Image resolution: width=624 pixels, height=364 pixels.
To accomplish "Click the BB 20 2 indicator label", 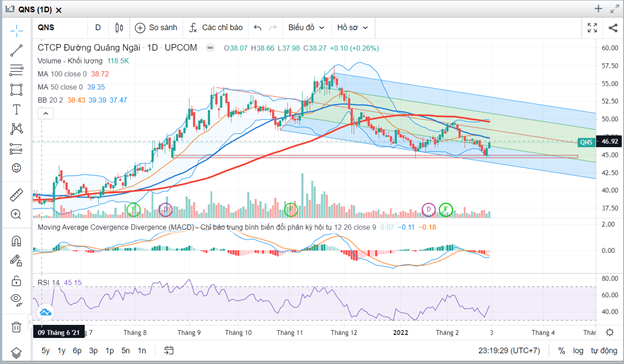I will [50, 100].
